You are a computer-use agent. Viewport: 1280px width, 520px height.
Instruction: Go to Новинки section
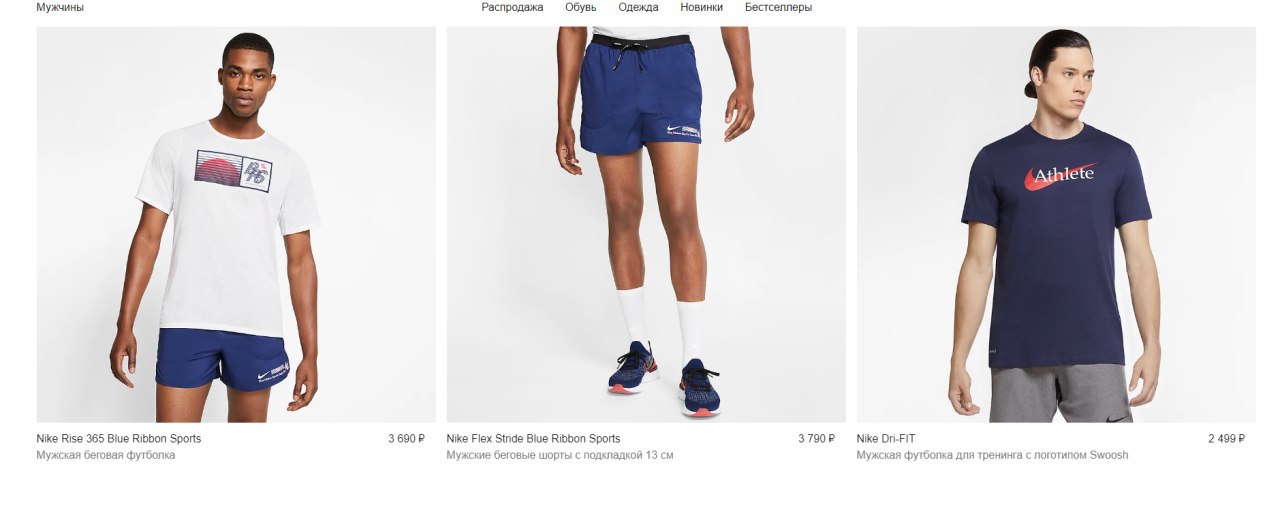click(701, 7)
